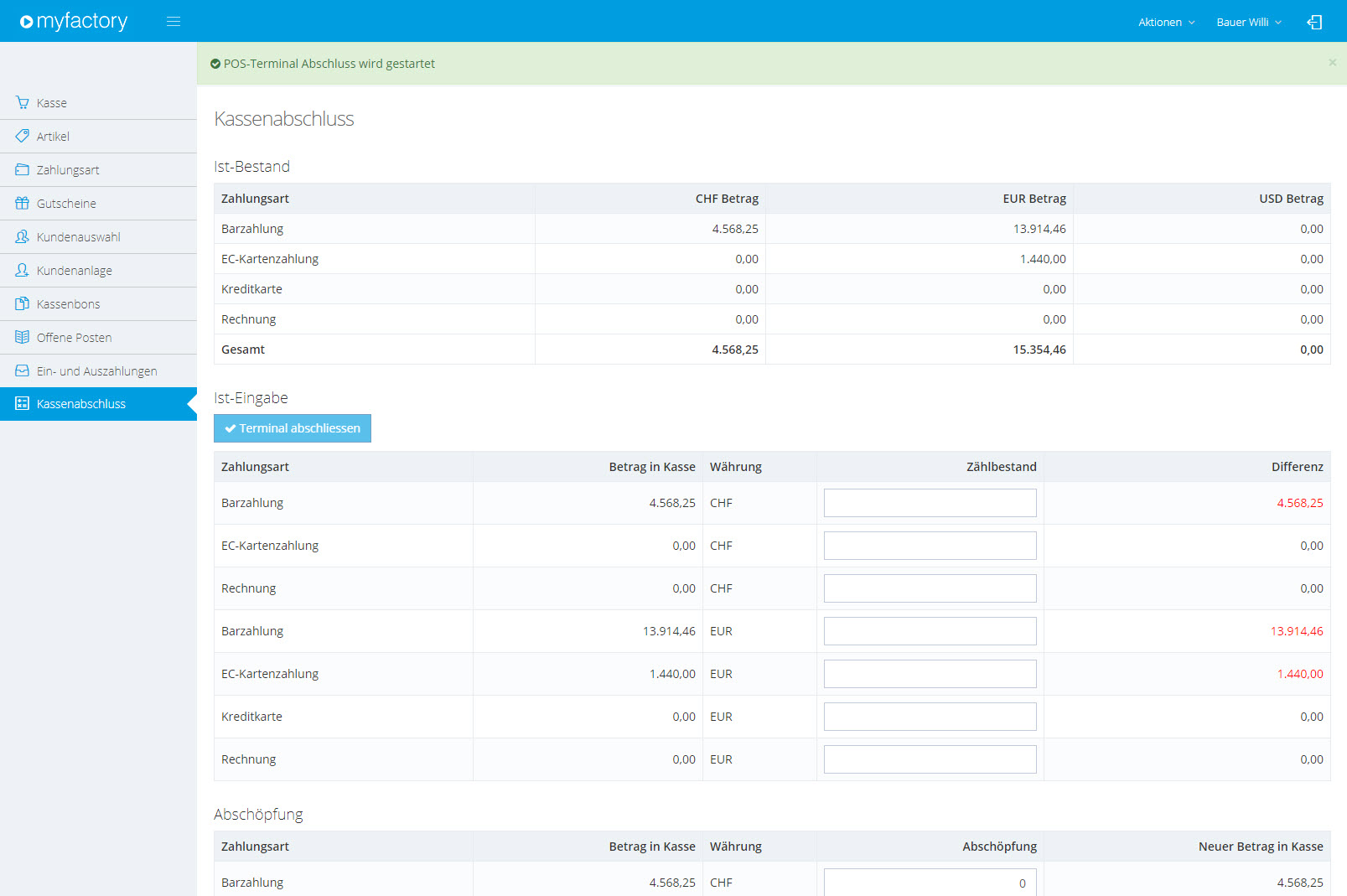
Task: Click the Abschöpfung section heading
Action: tap(258, 815)
